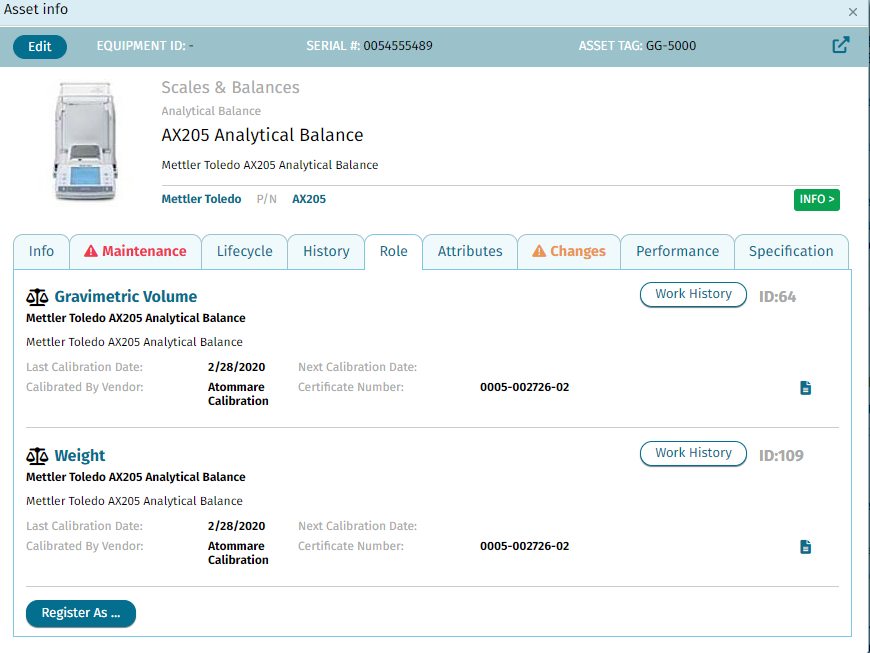Image resolution: width=870 pixels, height=653 pixels.
Task: Click the Register As ... button
Action: (x=81, y=613)
